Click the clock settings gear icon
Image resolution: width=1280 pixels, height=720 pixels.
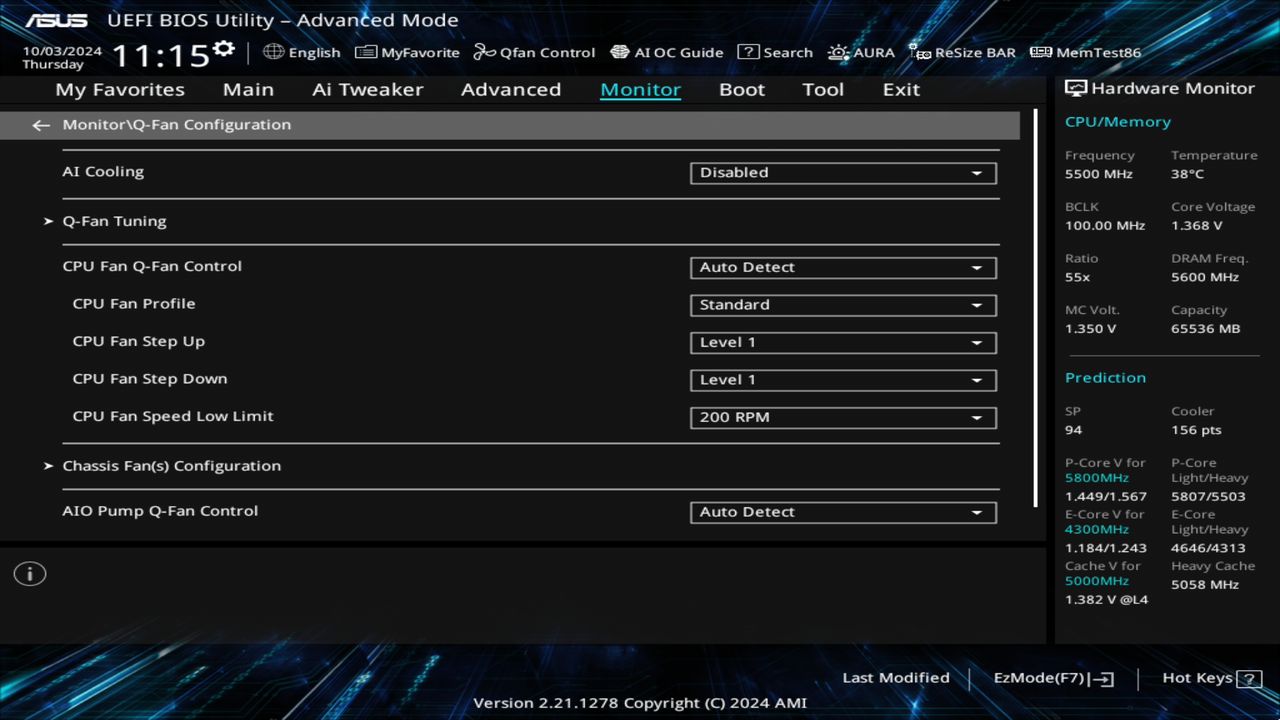tap(224, 47)
